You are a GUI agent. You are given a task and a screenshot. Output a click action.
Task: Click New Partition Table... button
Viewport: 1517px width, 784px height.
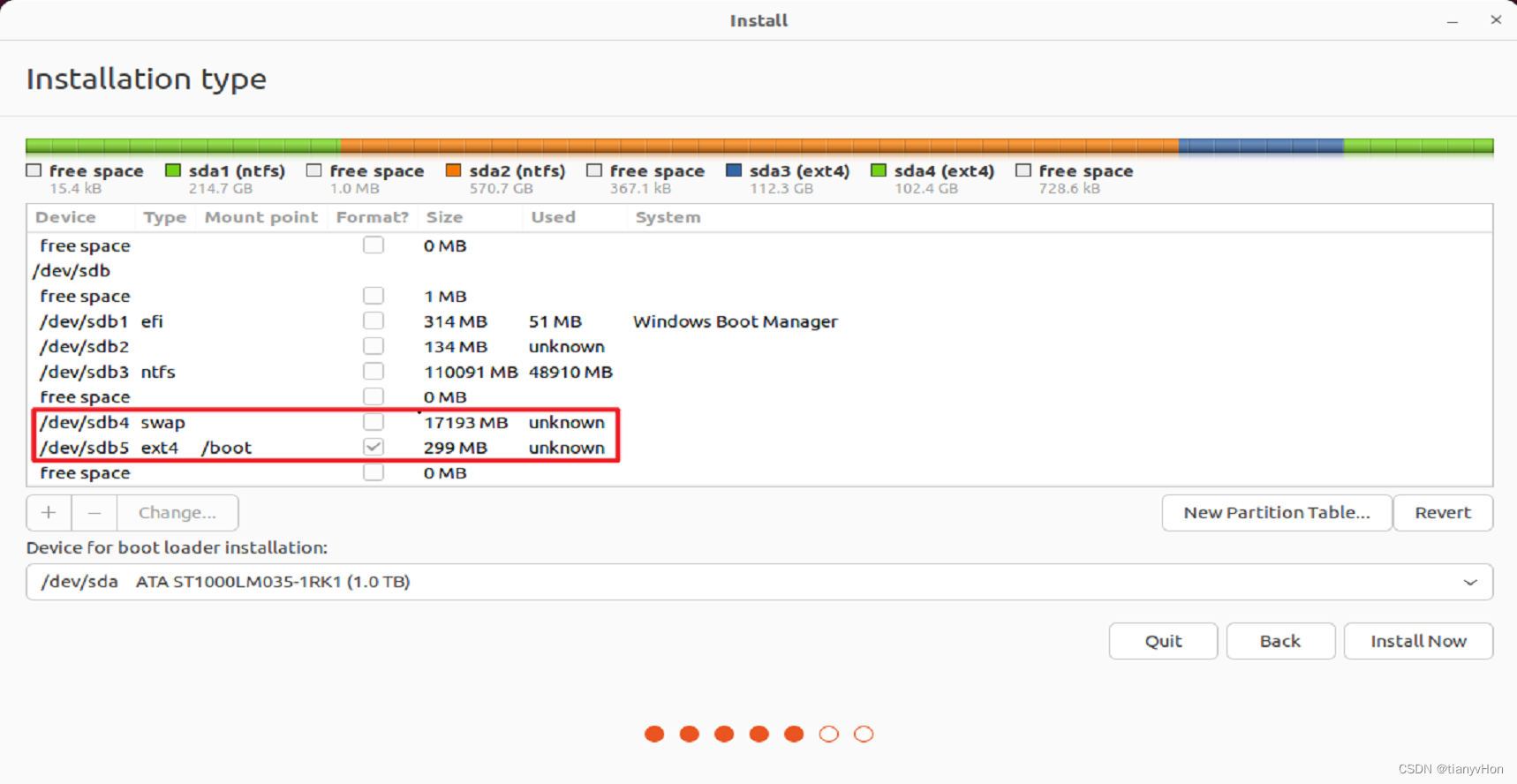tap(1277, 513)
